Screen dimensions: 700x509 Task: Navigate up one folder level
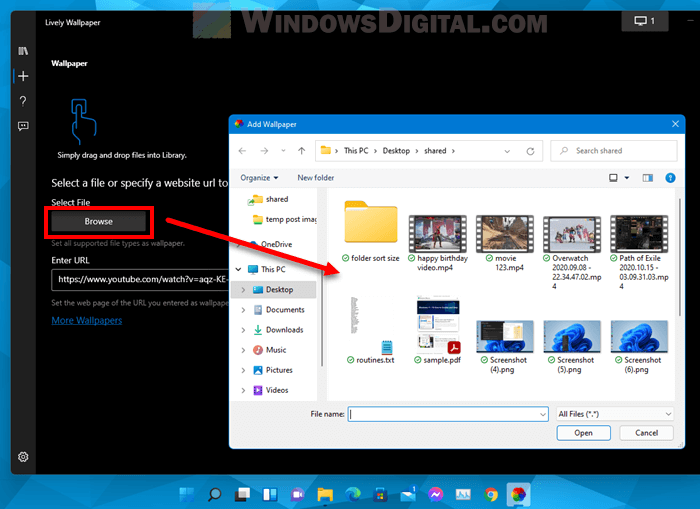(x=302, y=151)
